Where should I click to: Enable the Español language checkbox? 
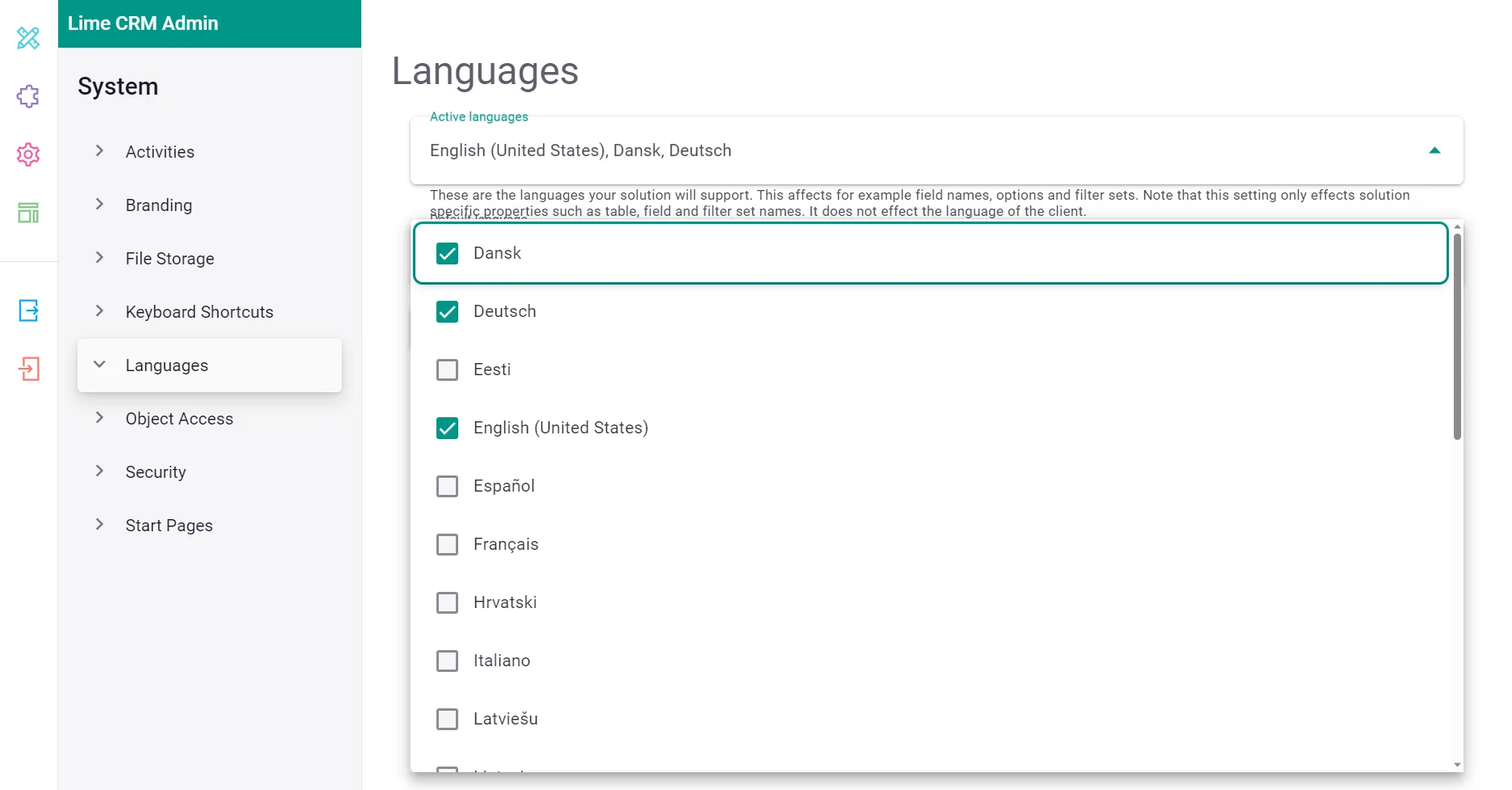pos(447,486)
